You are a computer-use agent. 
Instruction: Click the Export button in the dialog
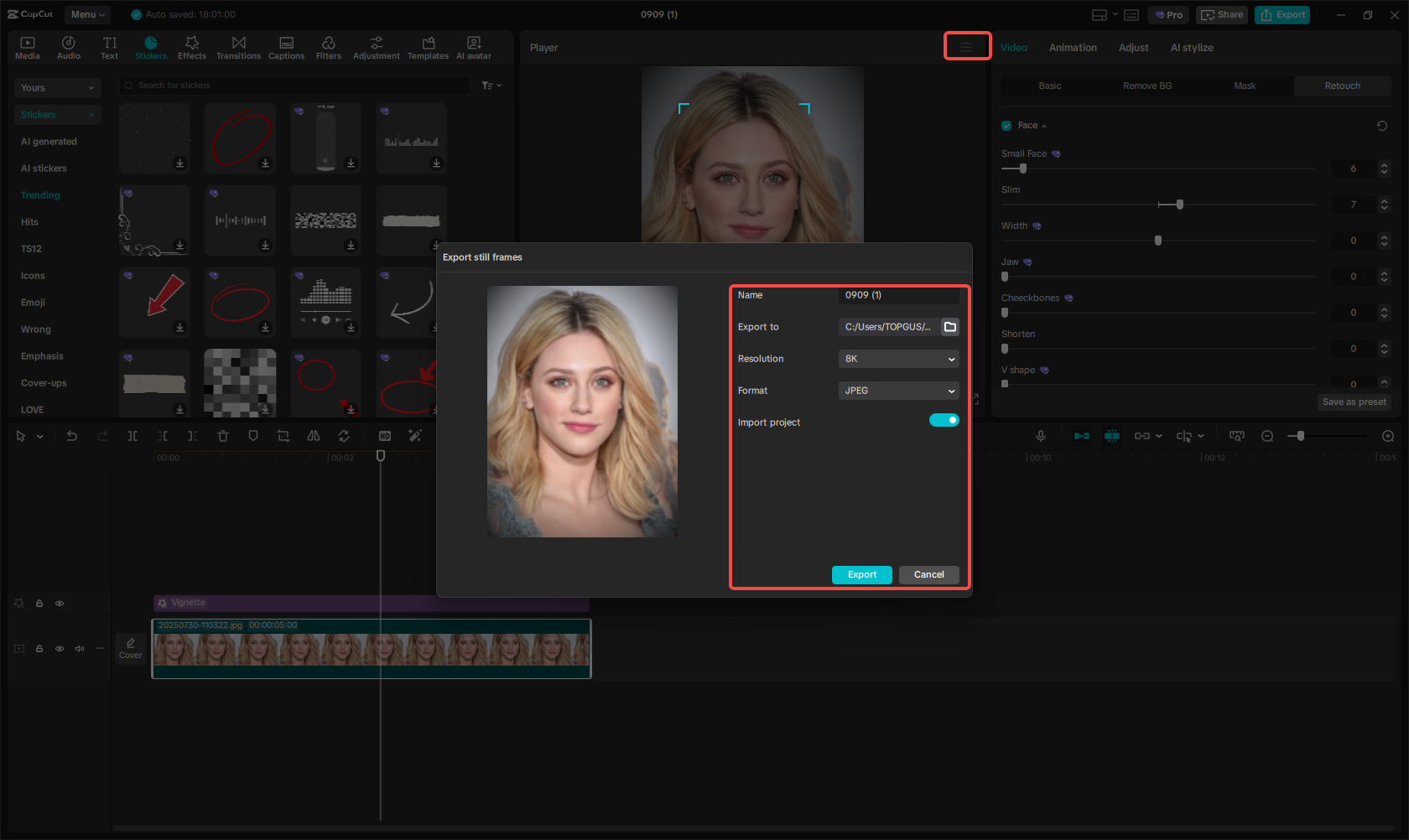tap(861, 575)
